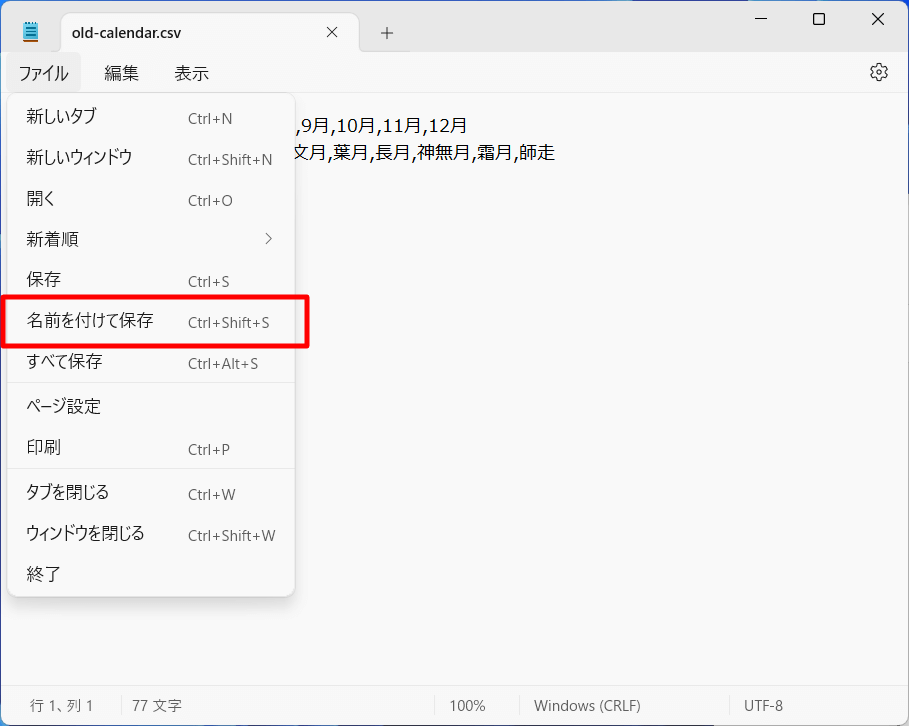Screen dimensions: 909x726
Task: Choose 新しいタブ from the file menu
Action: (x=150, y=117)
